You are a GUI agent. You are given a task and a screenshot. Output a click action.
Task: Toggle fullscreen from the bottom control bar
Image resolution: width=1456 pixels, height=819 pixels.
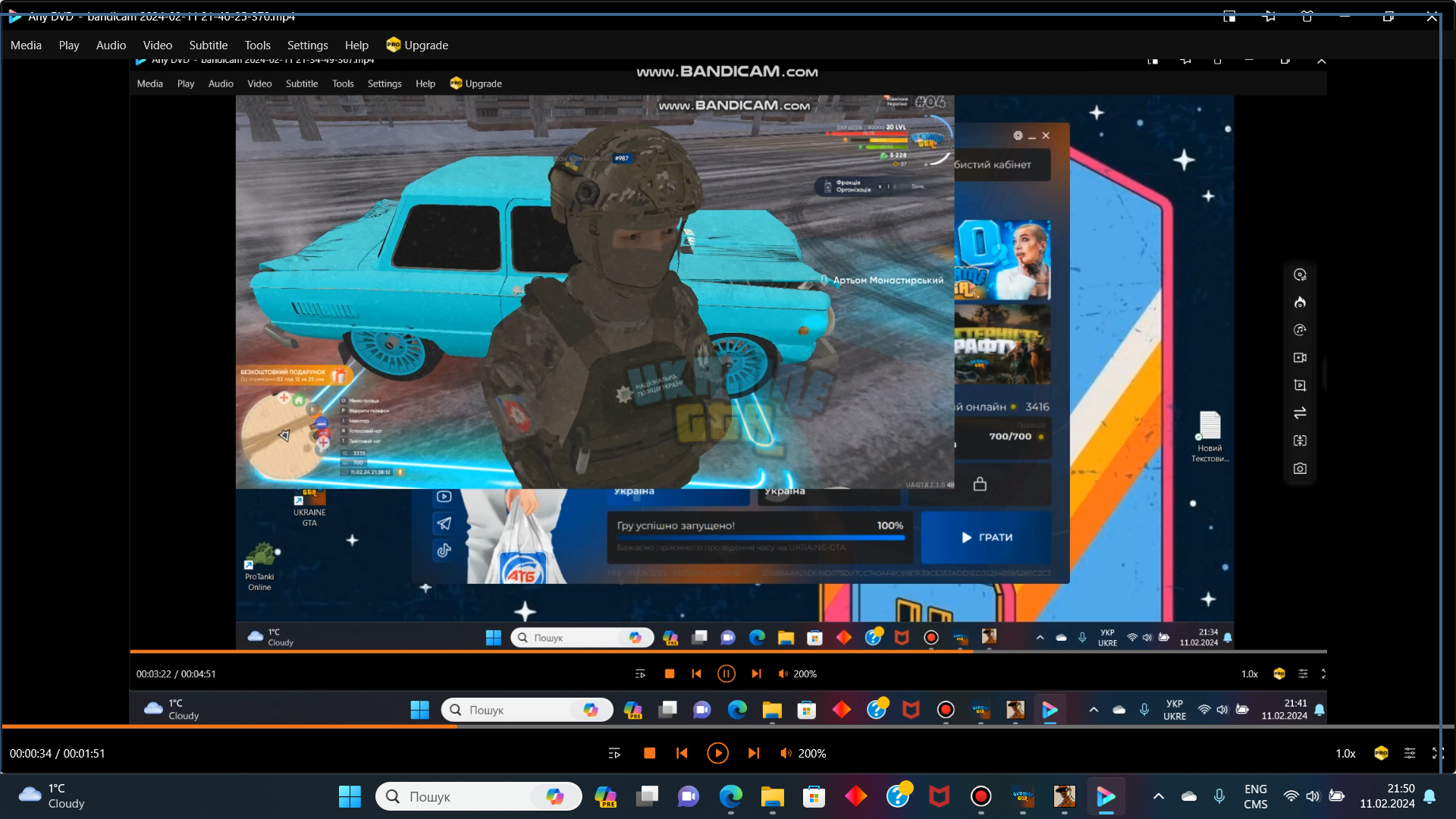click(x=1437, y=753)
